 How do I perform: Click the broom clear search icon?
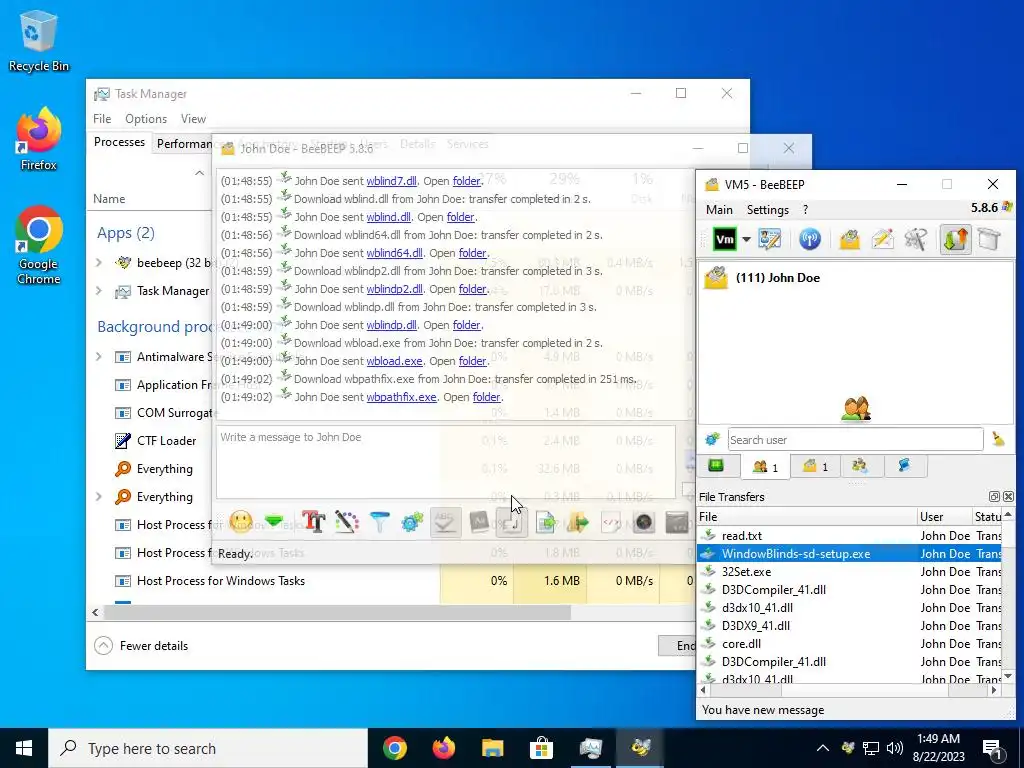pos(998,440)
